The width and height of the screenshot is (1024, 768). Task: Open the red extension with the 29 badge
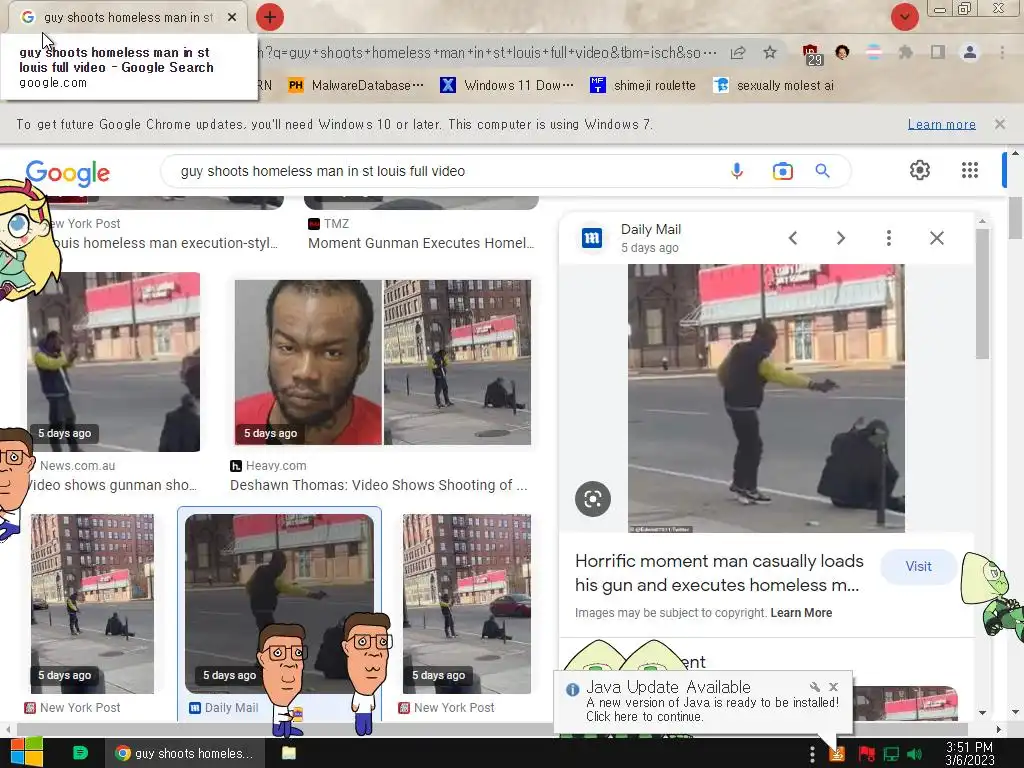pyautogui.click(x=812, y=54)
